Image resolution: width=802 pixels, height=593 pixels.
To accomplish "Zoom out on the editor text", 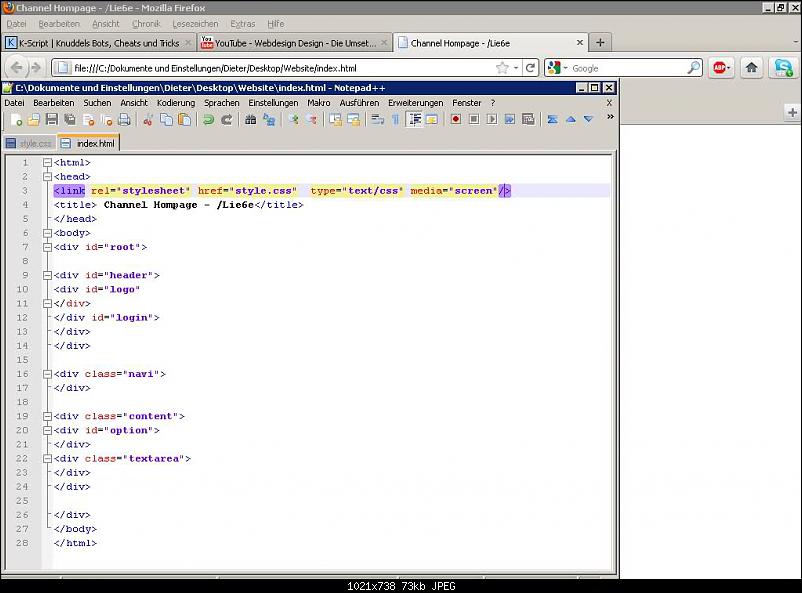I will [x=311, y=120].
